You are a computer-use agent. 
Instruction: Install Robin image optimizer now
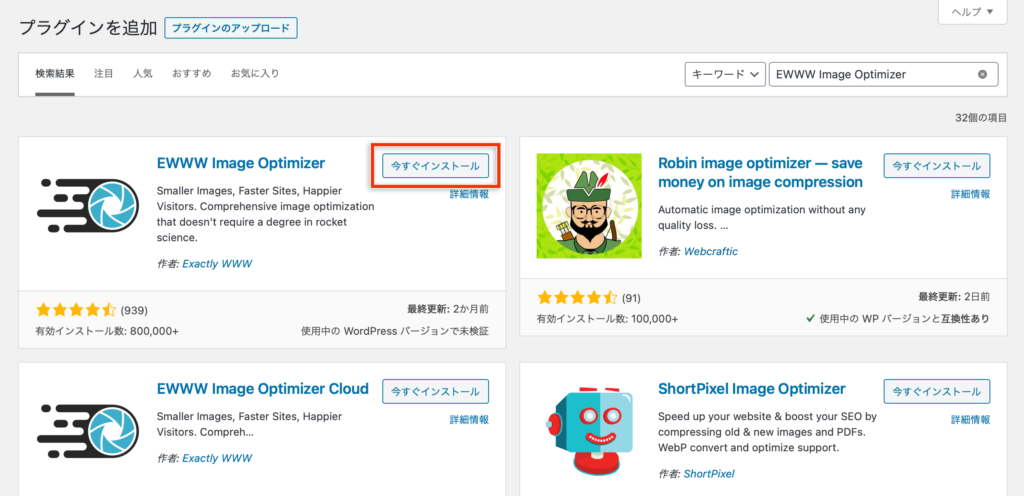937,166
